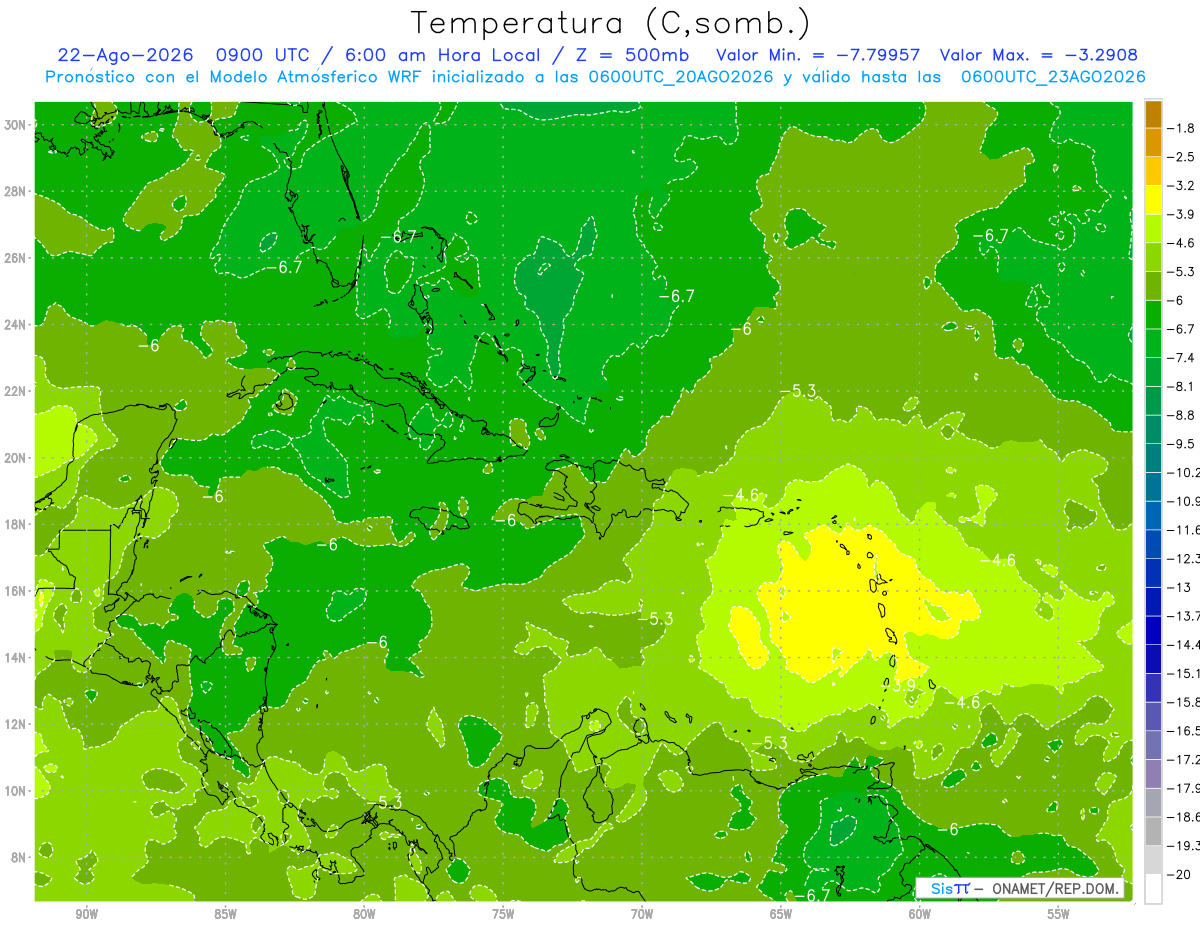Click the color scale label -17.9
This screenshot has width=1200, height=927.
(1184, 788)
